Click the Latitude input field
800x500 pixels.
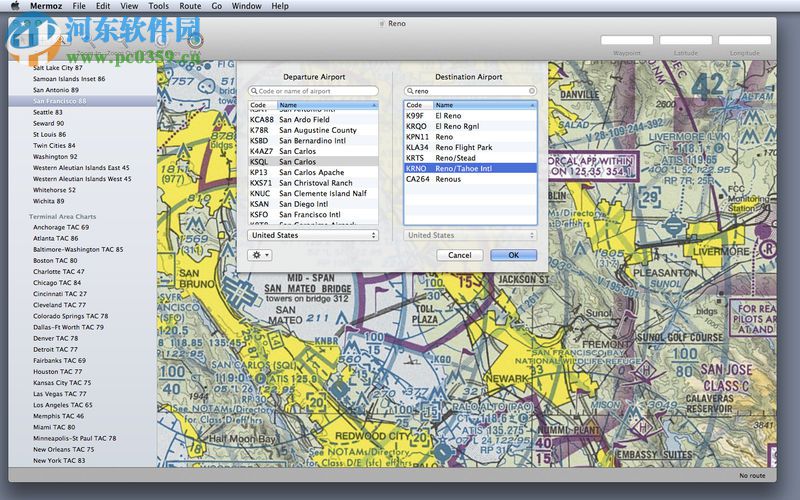686,41
